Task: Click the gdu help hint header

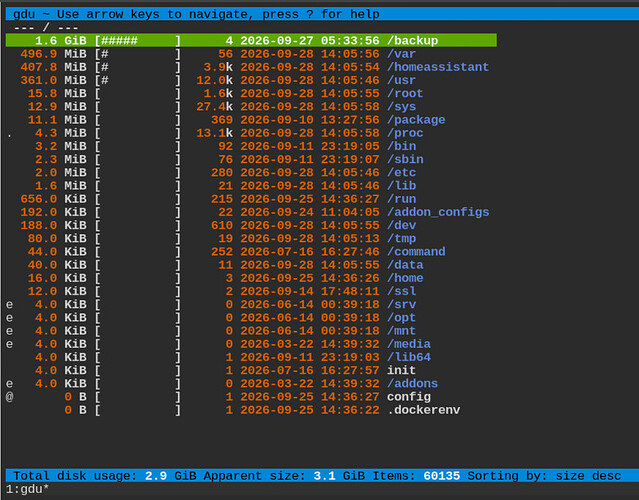Action: click(196, 14)
